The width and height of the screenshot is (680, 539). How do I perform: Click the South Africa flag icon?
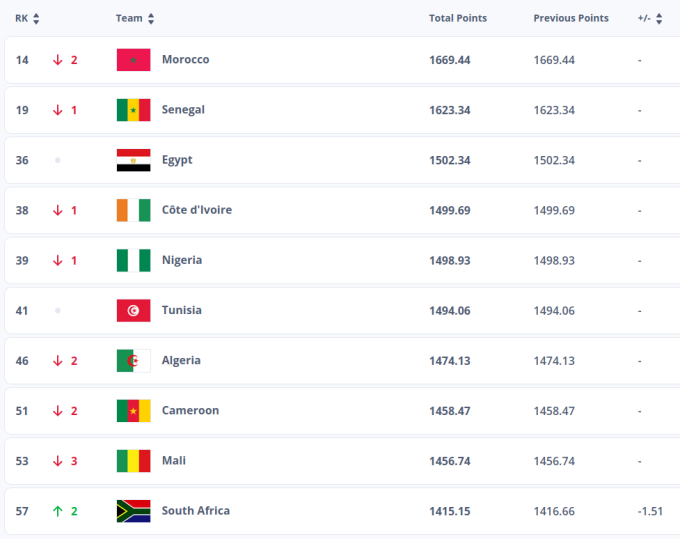coord(133,511)
